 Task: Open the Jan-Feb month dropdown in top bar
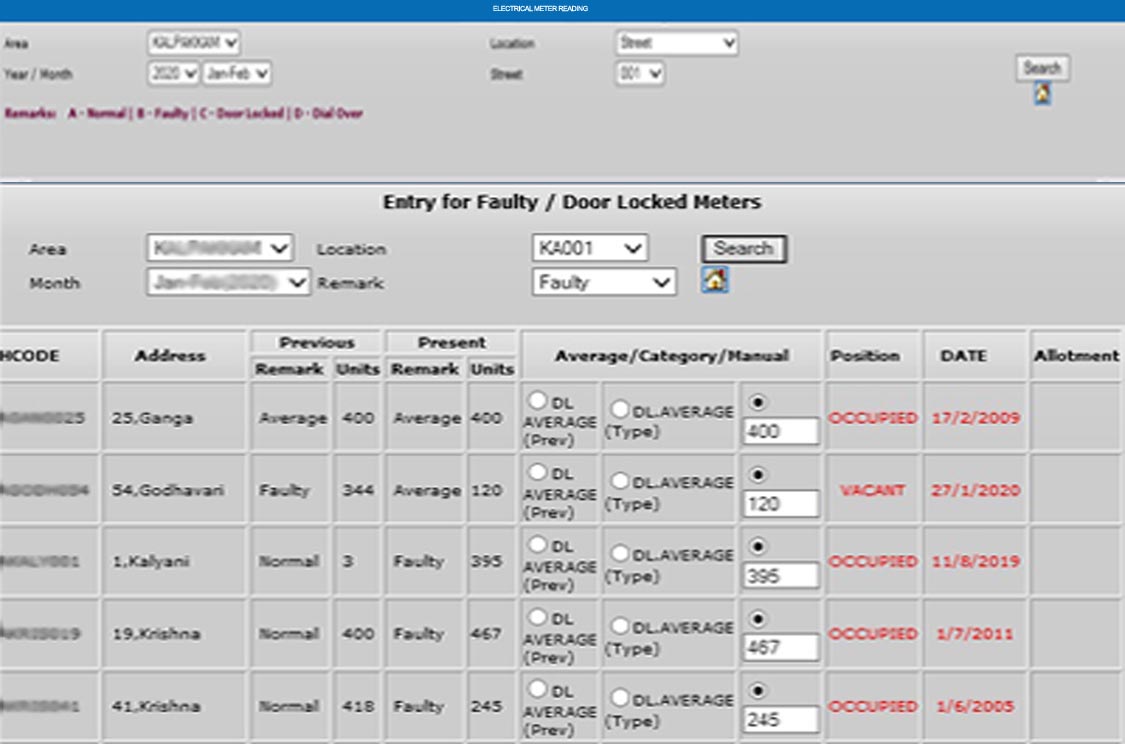[x=237, y=73]
